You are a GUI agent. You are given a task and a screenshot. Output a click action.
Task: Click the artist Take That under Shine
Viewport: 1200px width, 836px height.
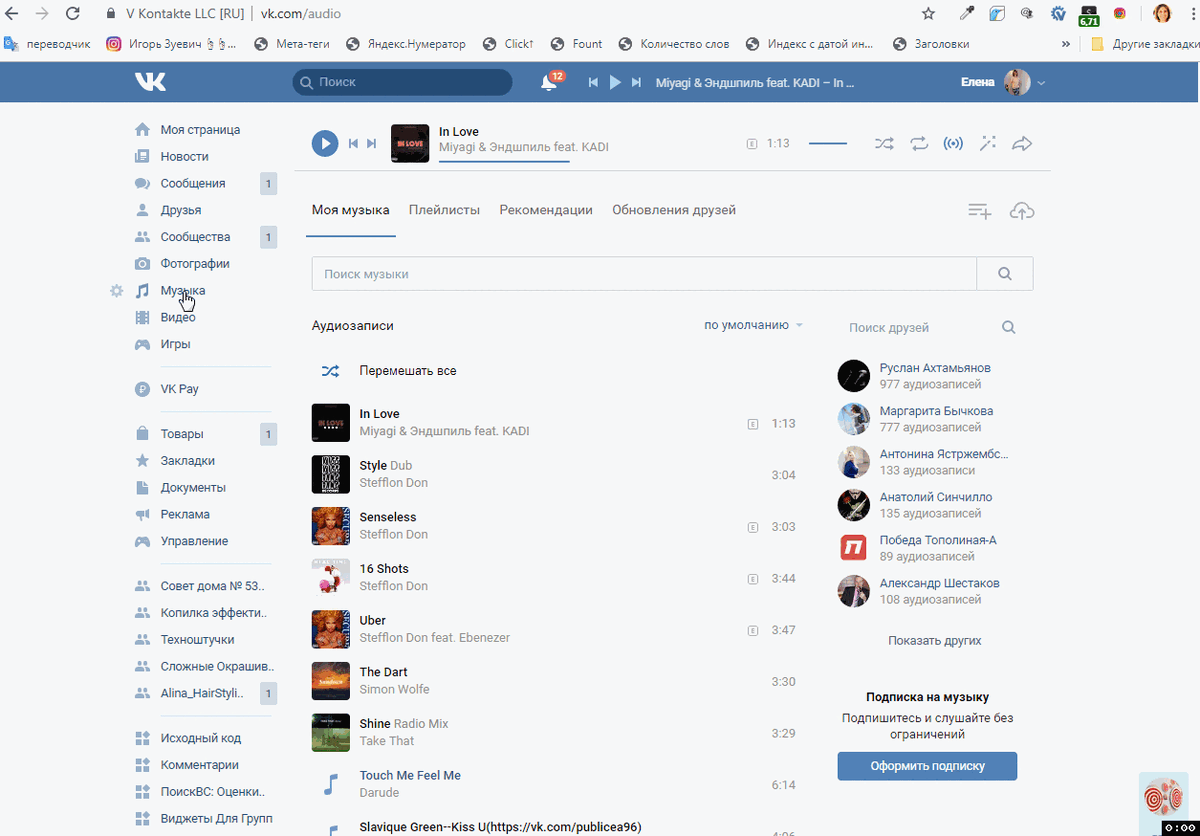[x=387, y=741]
